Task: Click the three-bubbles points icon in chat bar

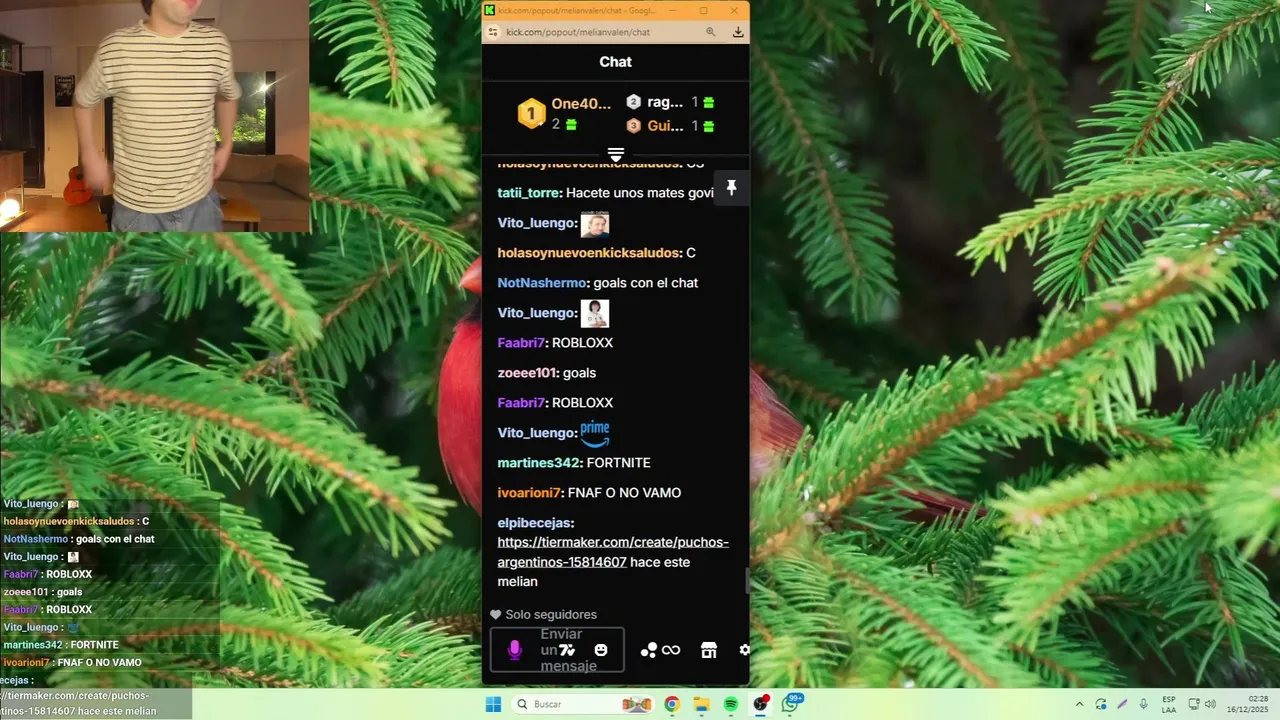Action: (x=648, y=650)
